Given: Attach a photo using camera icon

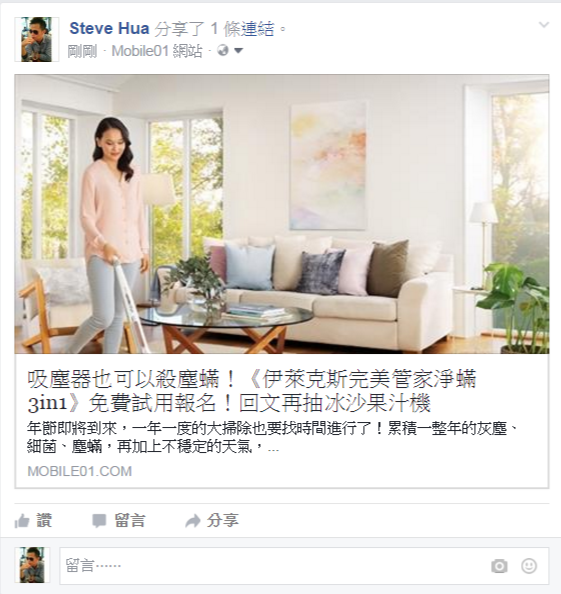Looking at the screenshot, I should tap(499, 566).
